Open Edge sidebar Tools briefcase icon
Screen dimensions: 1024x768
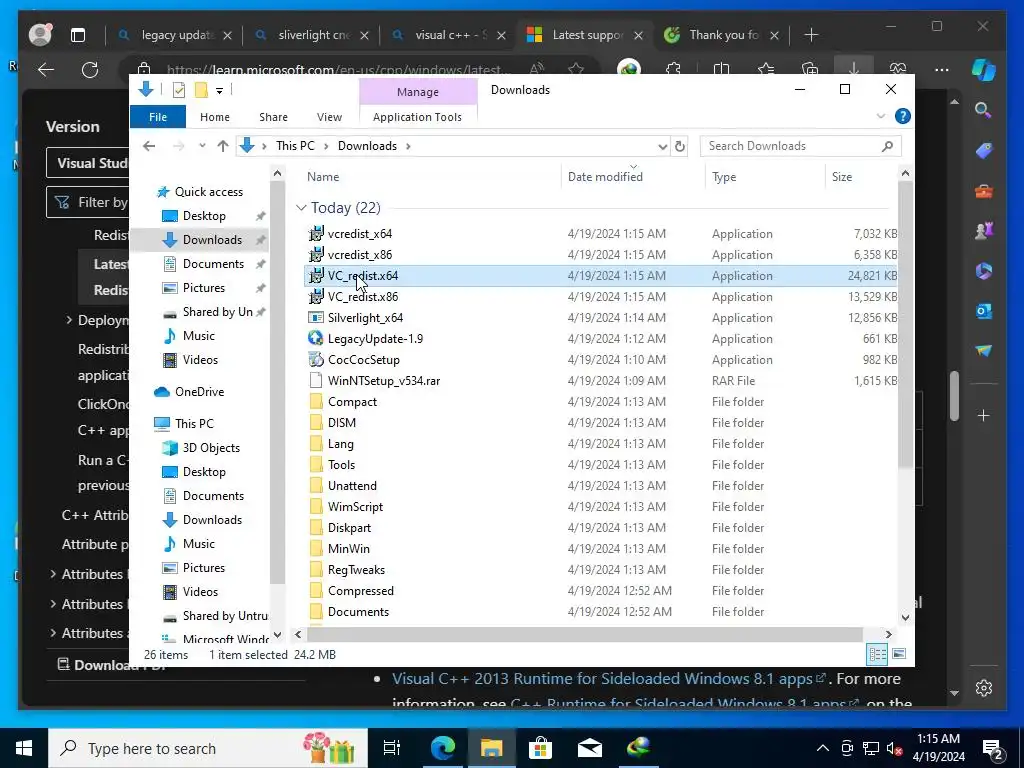pos(984,191)
